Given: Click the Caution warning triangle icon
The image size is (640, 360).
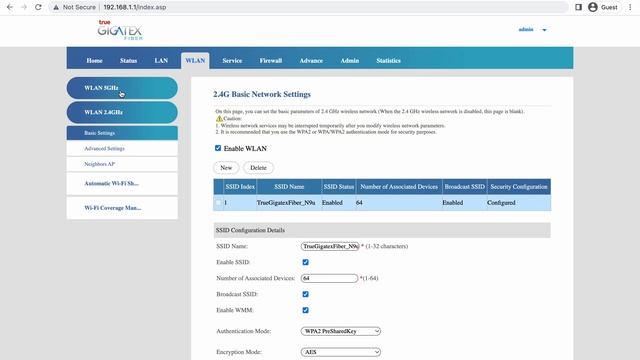Looking at the screenshot, I should [x=219, y=118].
